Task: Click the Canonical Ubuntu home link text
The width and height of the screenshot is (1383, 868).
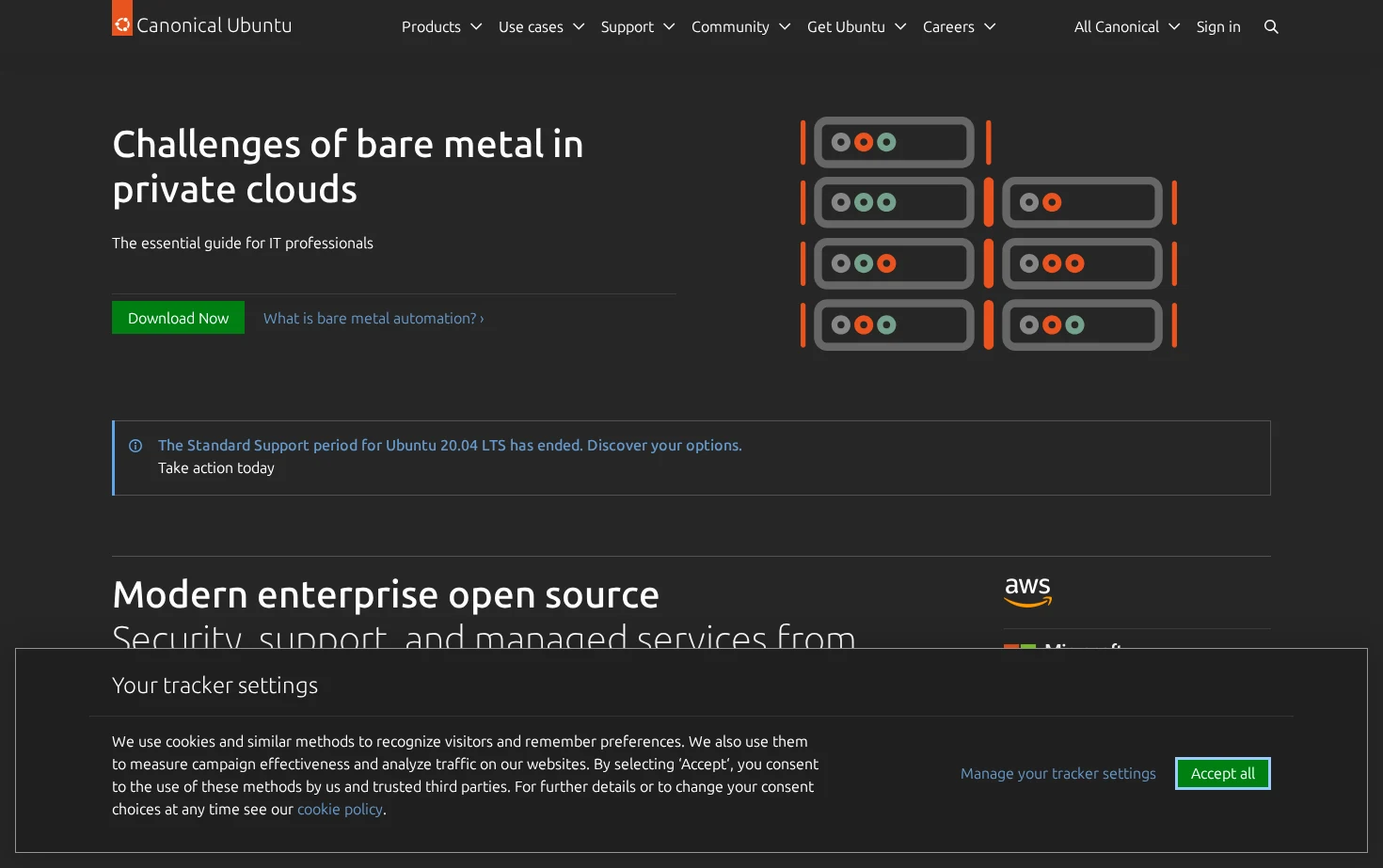Action: (214, 25)
